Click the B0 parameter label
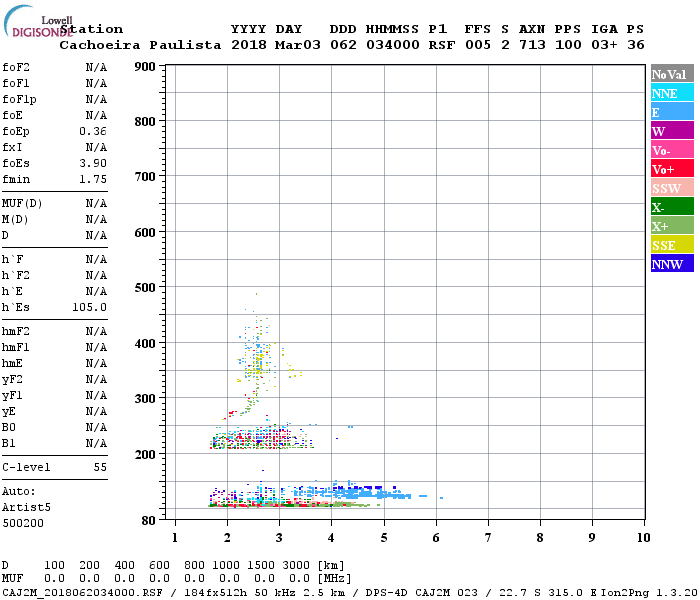700x600 pixels. click(8, 427)
